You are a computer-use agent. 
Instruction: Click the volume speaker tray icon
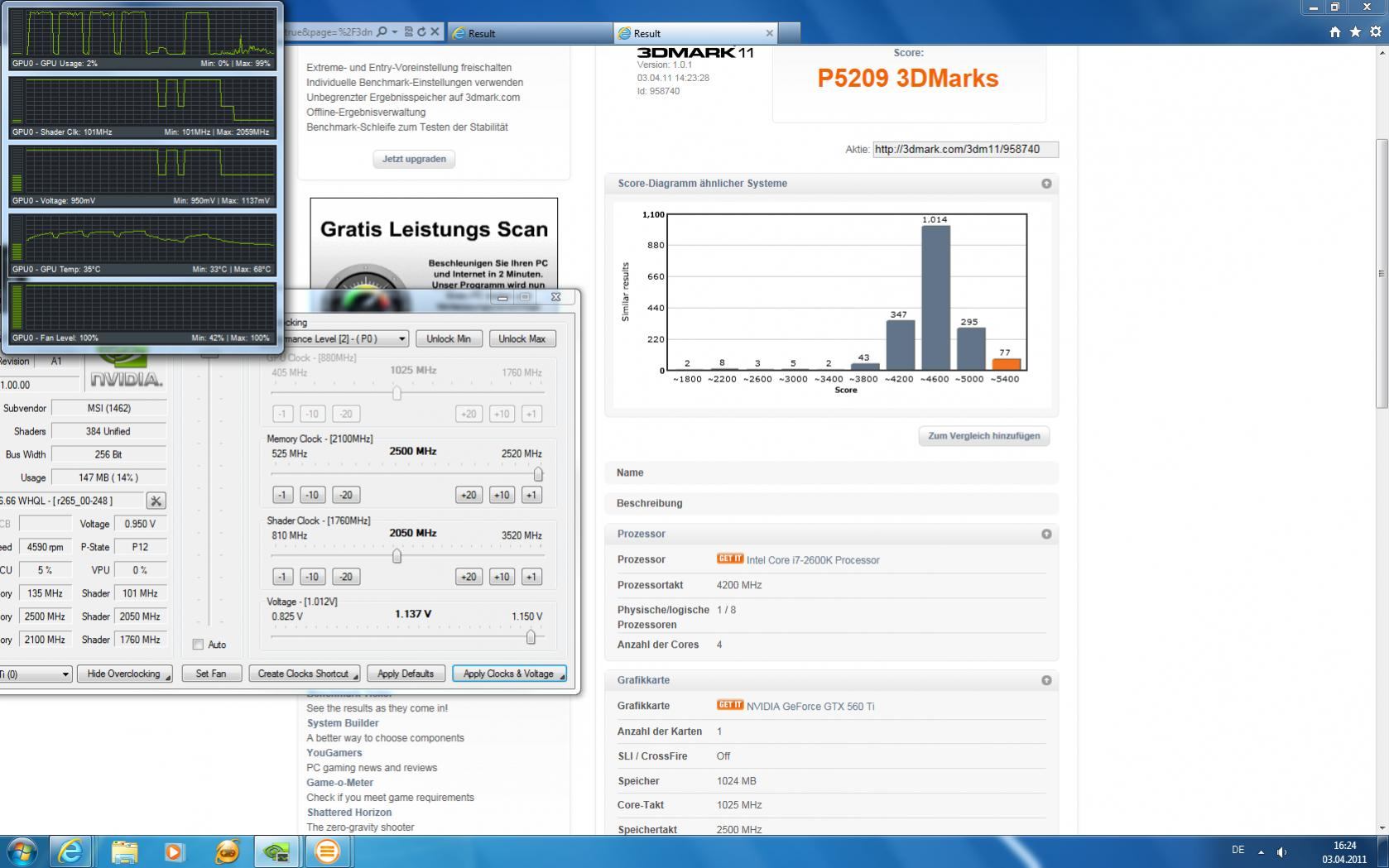(x=1281, y=851)
